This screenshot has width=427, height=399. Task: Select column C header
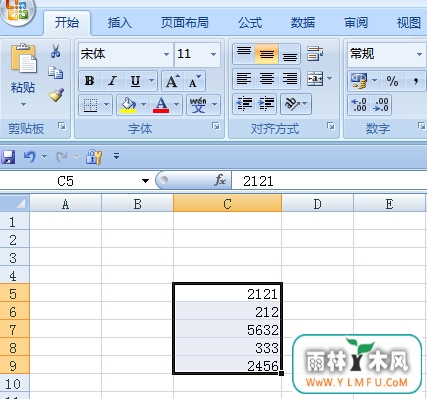227,203
